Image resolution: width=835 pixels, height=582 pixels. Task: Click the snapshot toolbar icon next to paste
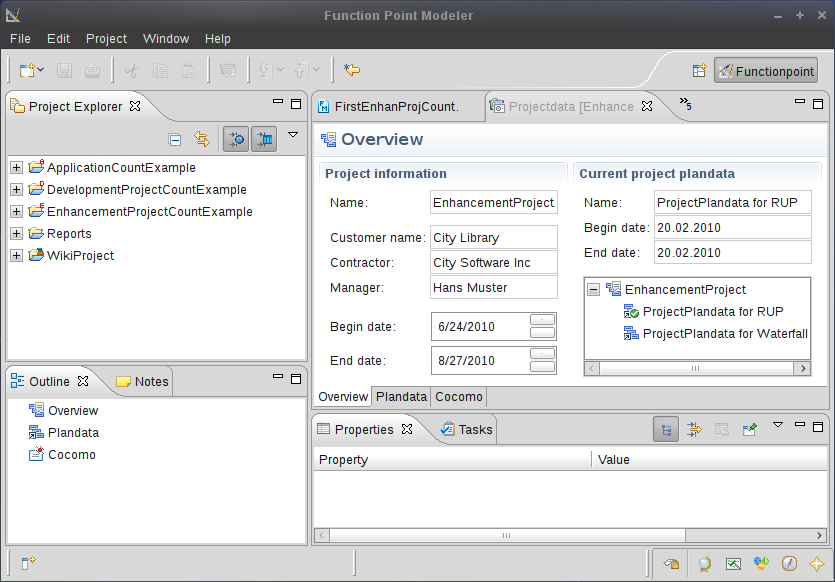pos(228,70)
